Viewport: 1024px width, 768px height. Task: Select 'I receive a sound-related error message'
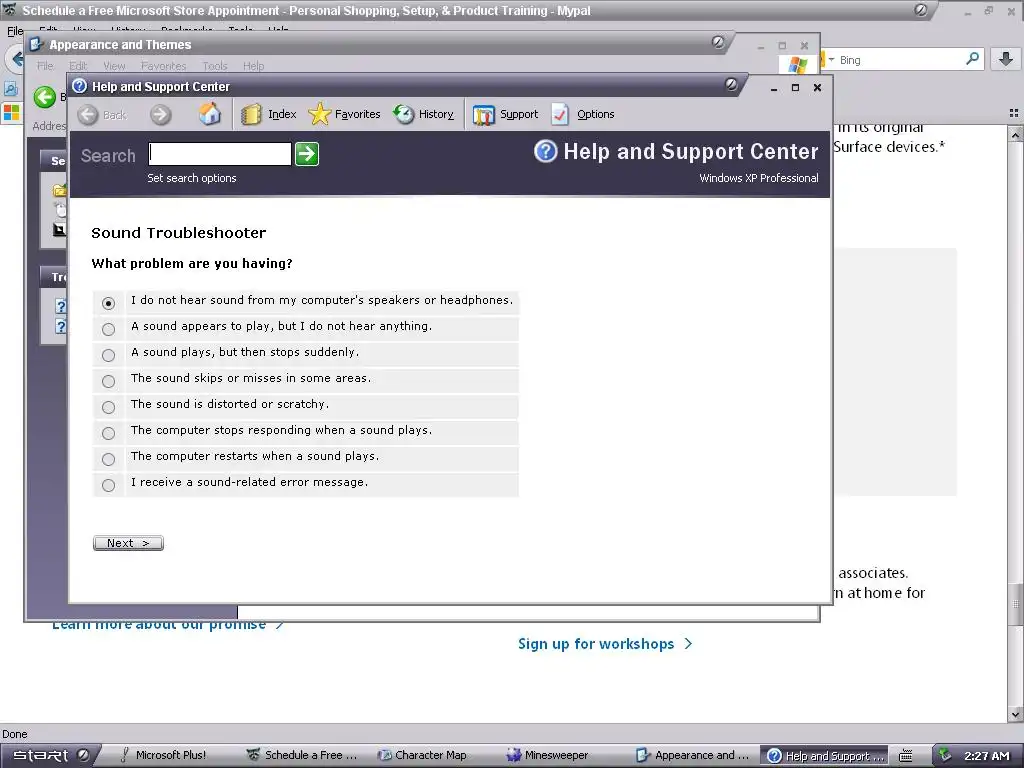[108, 485]
